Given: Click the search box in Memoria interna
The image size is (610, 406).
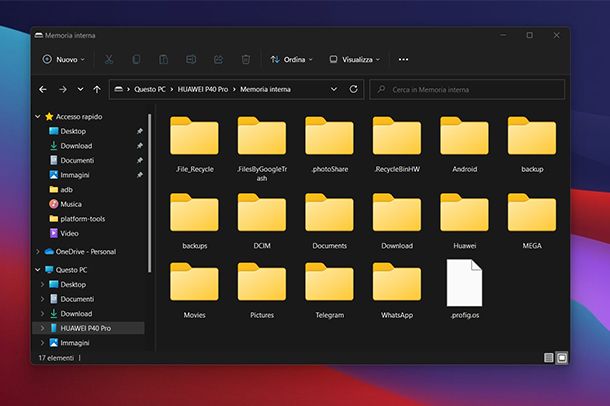Looking at the screenshot, I should coord(470,89).
